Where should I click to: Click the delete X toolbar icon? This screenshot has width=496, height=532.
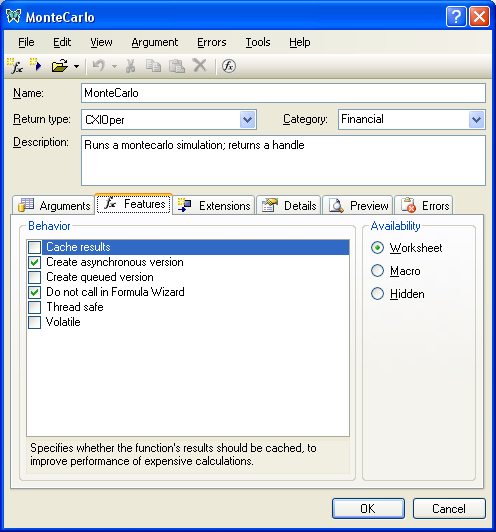coord(200,65)
